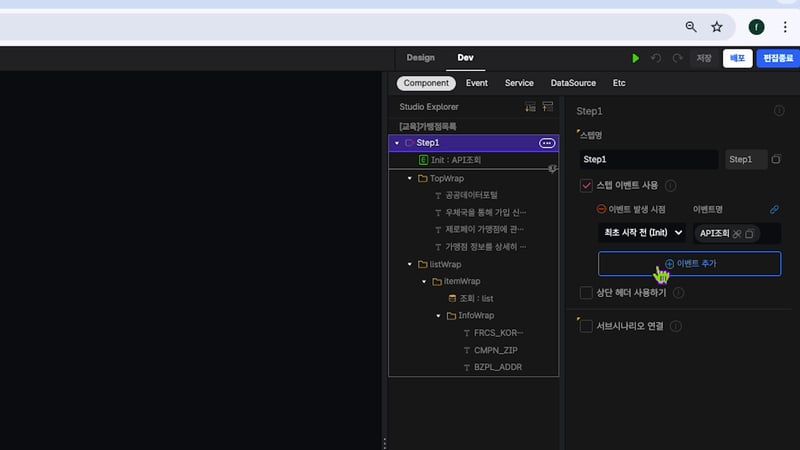Open the Etc sub-tab
This screenshot has height=450, width=800.
(x=619, y=83)
